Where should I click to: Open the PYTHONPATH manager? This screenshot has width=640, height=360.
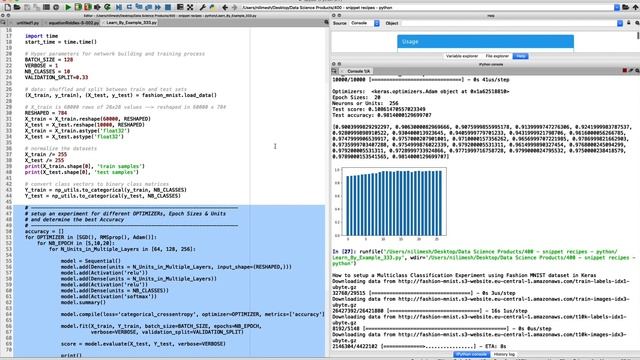point(212,7)
